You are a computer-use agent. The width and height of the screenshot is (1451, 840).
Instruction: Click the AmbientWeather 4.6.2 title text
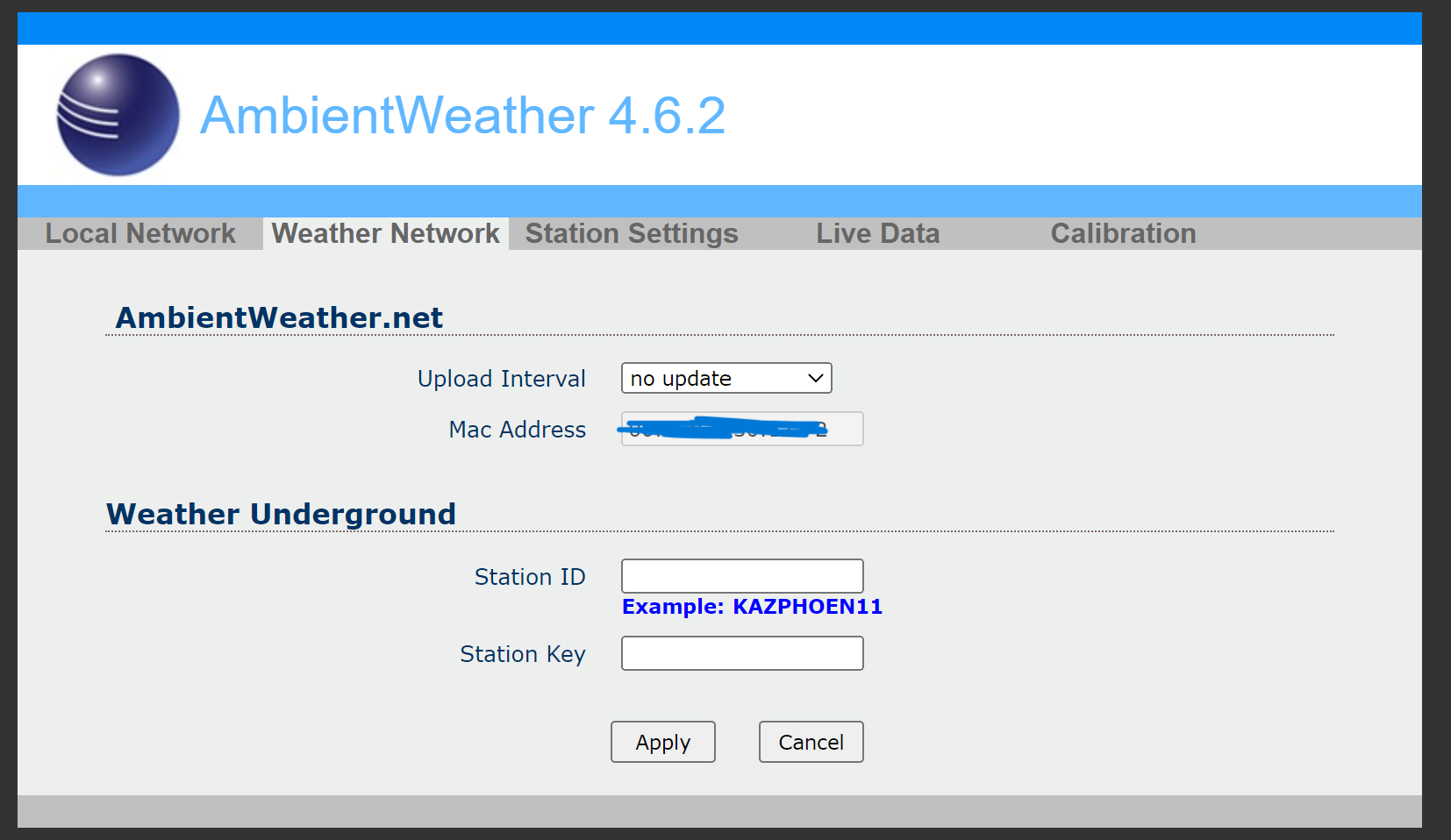pyautogui.click(x=463, y=115)
